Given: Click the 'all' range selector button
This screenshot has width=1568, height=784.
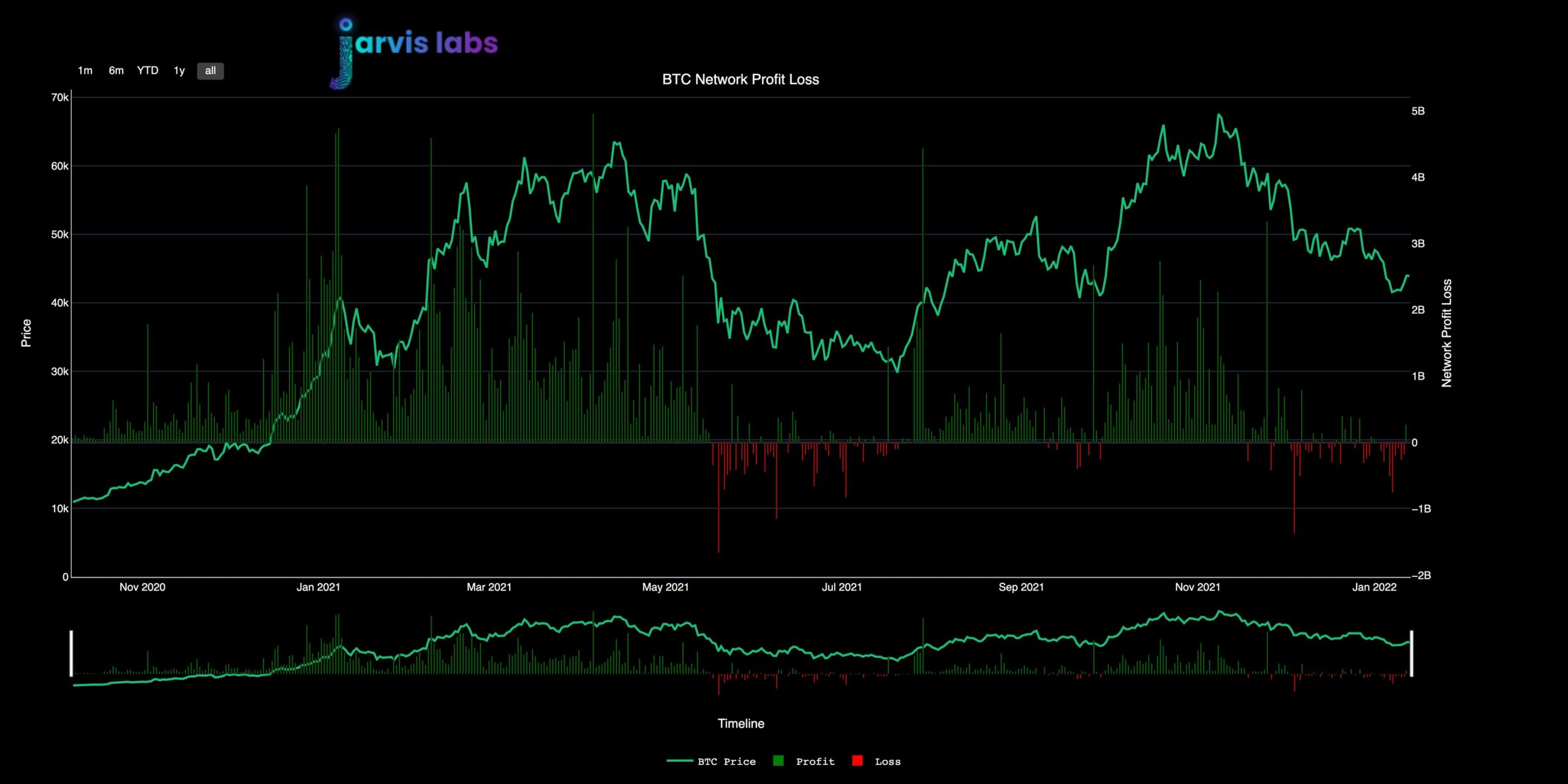Looking at the screenshot, I should (x=210, y=71).
